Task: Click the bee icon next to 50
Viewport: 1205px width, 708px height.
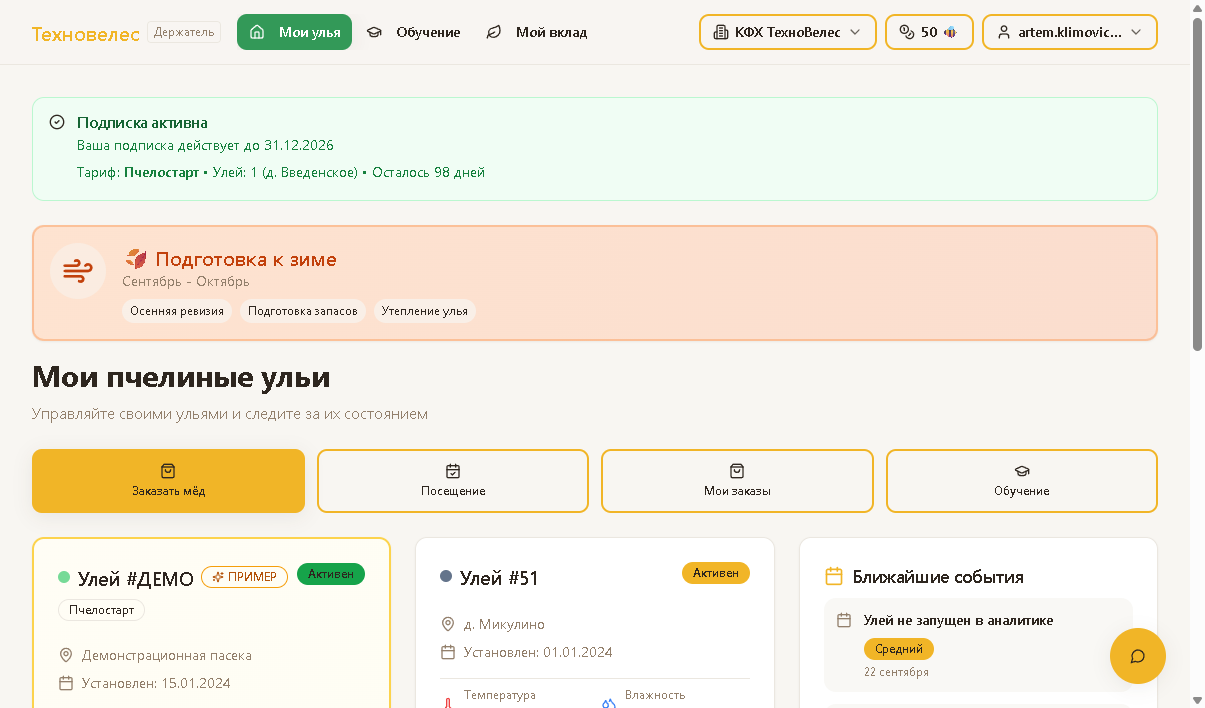Action: tap(950, 32)
